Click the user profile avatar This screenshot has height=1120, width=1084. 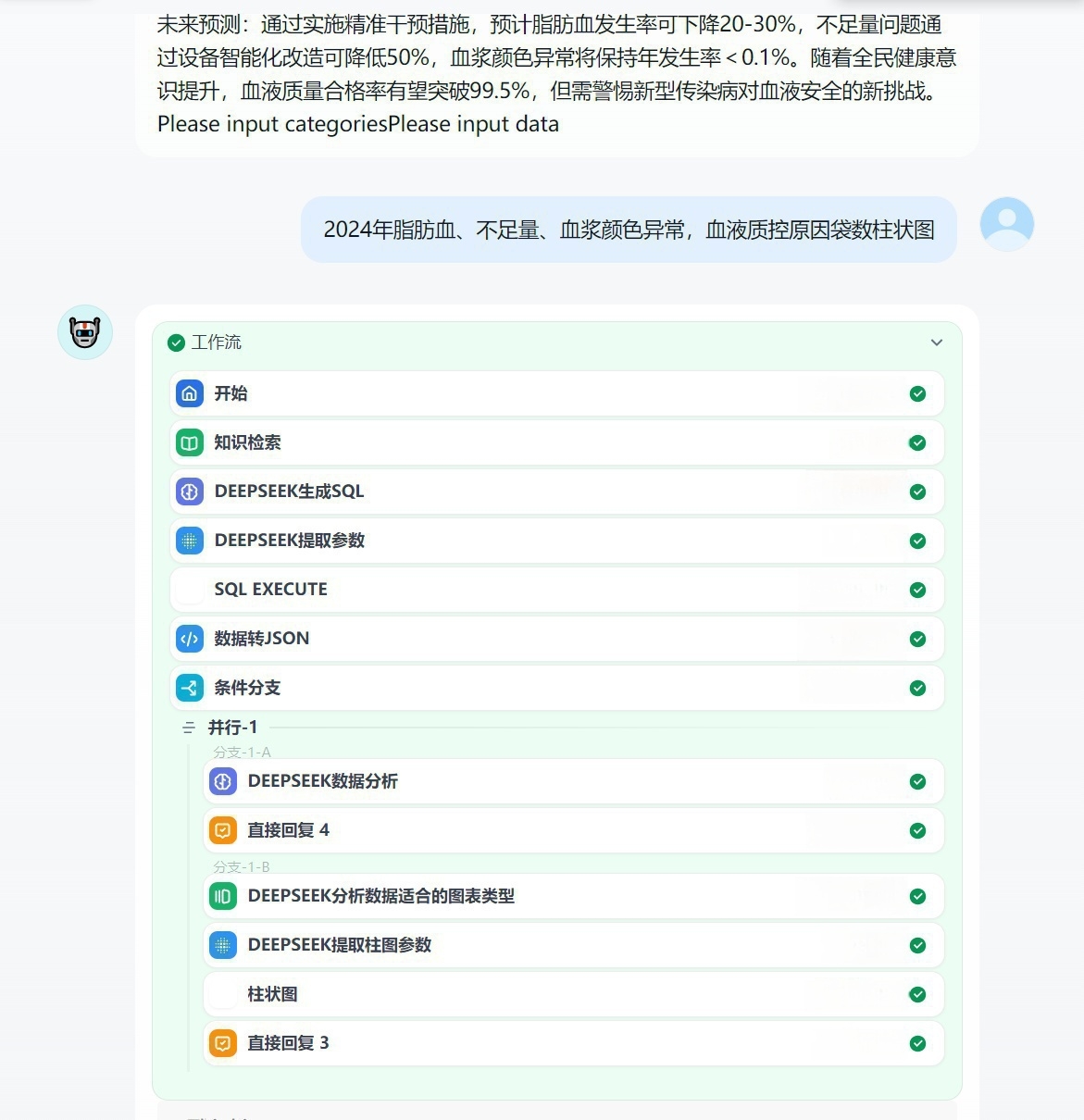(x=1006, y=224)
